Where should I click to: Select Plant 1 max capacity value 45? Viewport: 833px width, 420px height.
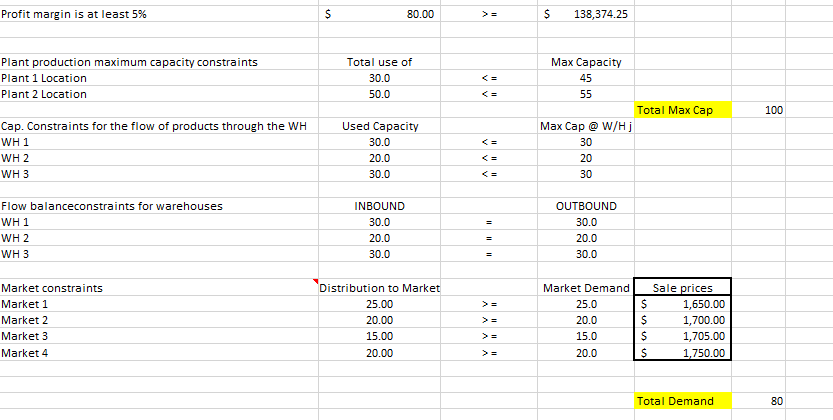pyautogui.click(x=586, y=78)
